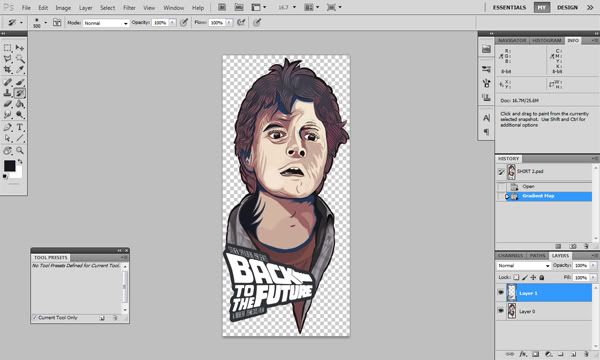Select the Move tool
600x360 pixels.
coord(20,48)
